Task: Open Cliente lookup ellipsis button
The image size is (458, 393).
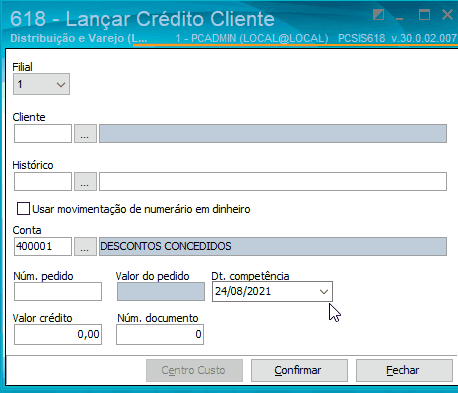Action: pyautogui.click(x=85, y=133)
